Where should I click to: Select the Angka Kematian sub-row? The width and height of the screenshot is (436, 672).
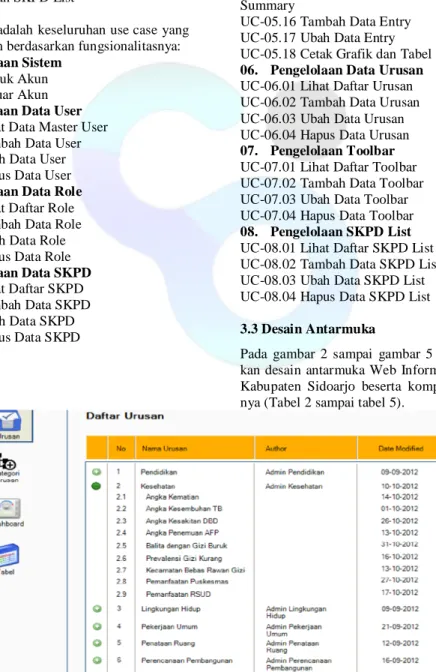[172, 497]
